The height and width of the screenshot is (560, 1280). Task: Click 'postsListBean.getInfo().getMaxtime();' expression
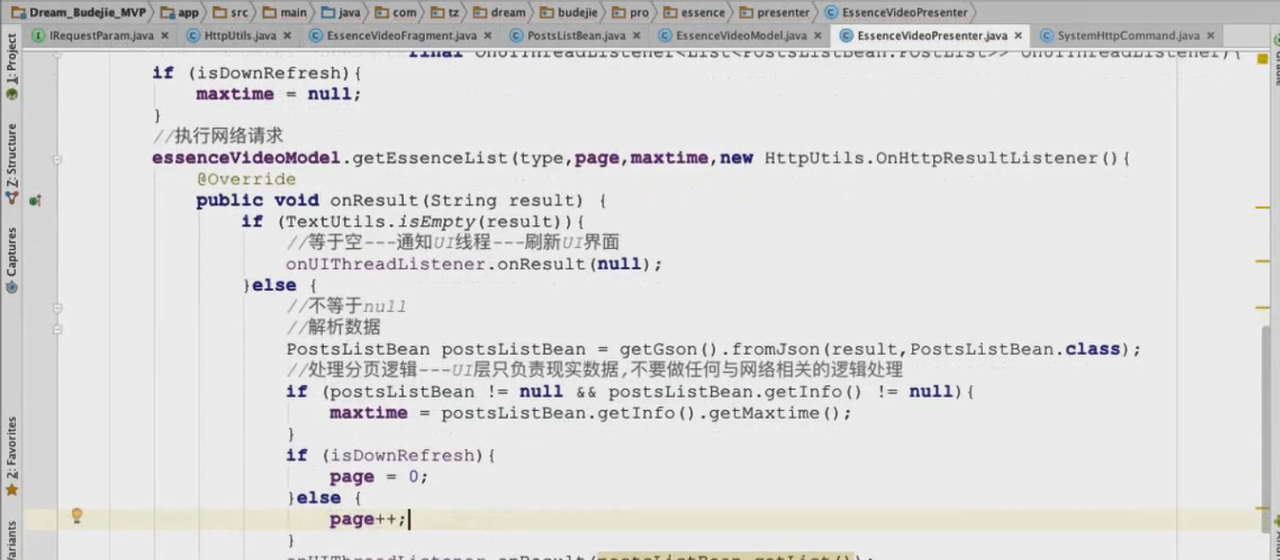click(647, 413)
